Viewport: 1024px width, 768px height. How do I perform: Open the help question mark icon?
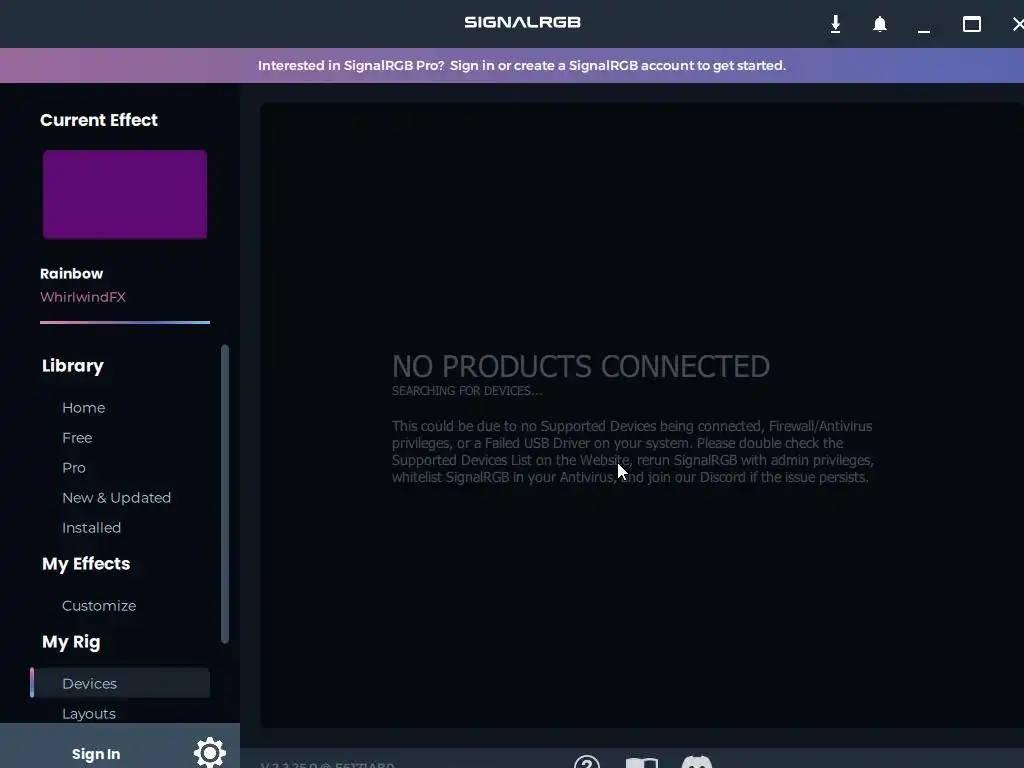[586, 761]
